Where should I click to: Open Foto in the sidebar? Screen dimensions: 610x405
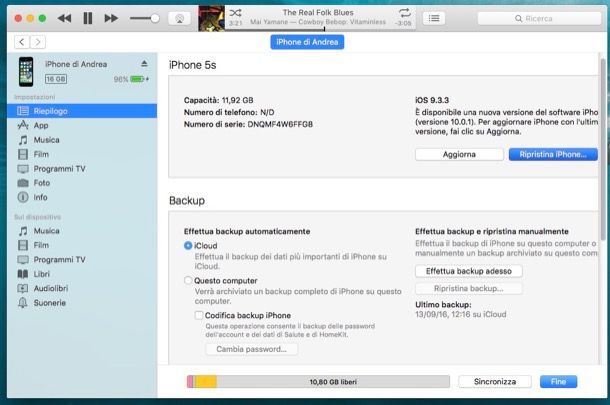[x=82, y=183]
